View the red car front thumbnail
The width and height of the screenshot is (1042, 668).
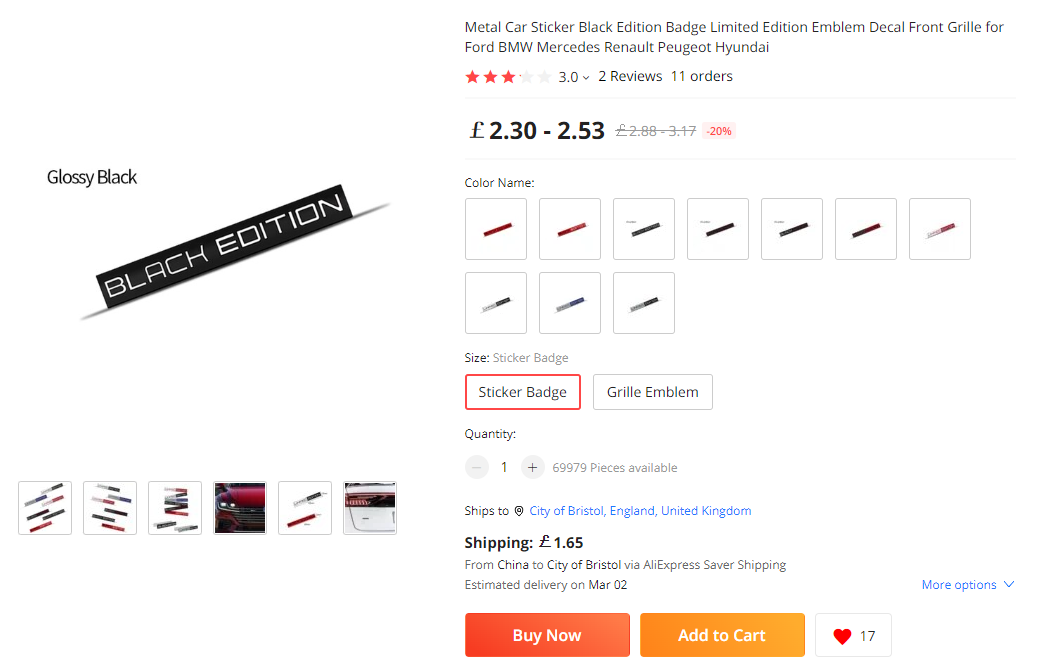(240, 508)
